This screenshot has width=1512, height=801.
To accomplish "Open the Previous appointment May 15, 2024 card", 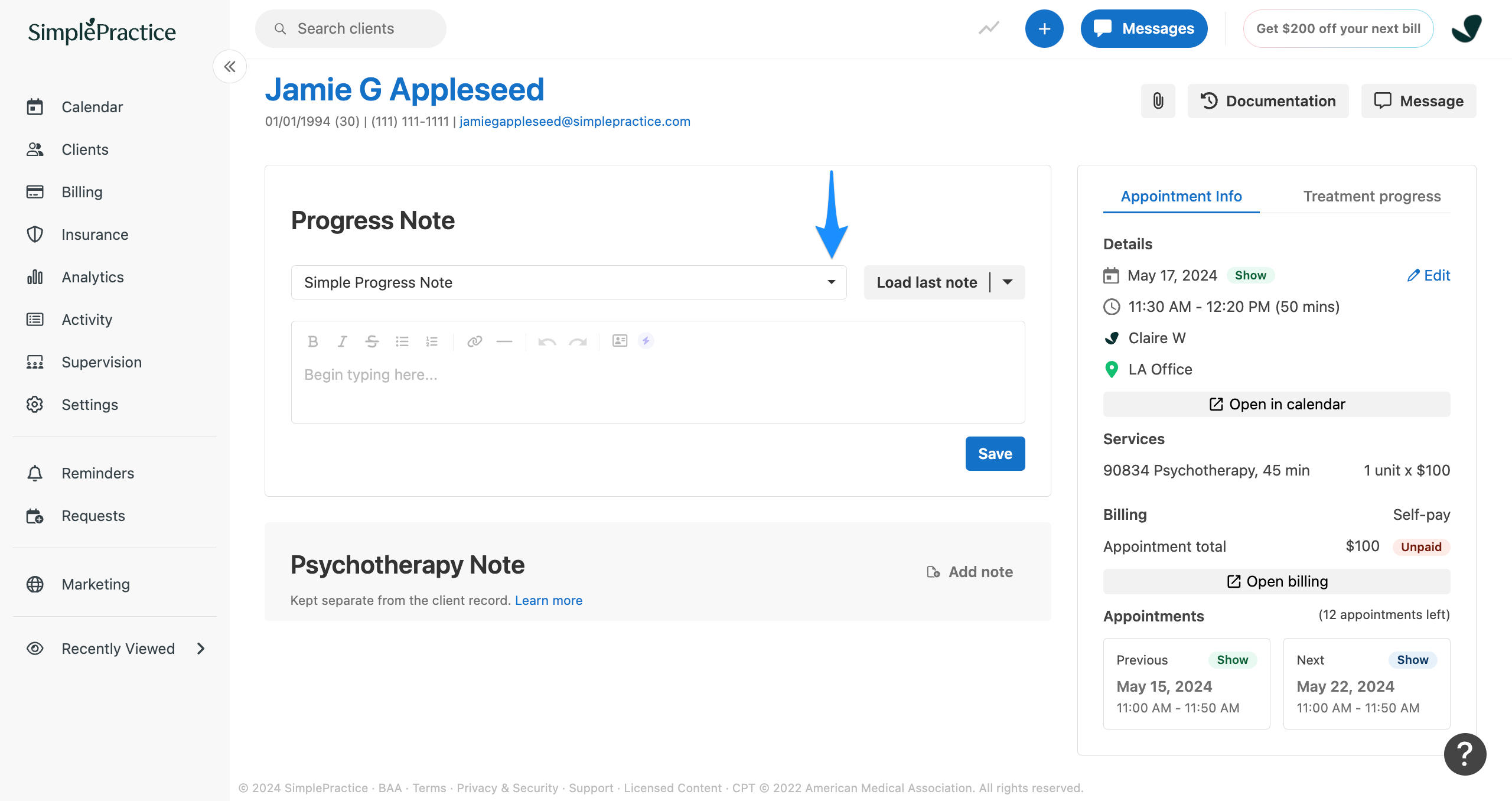I will tap(1187, 683).
